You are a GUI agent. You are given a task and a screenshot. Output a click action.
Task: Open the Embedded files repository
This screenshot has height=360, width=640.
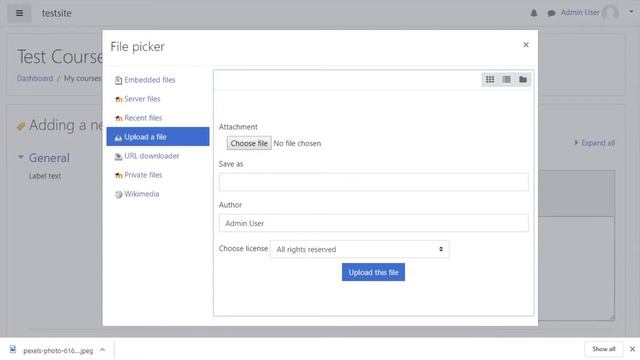coord(149,80)
